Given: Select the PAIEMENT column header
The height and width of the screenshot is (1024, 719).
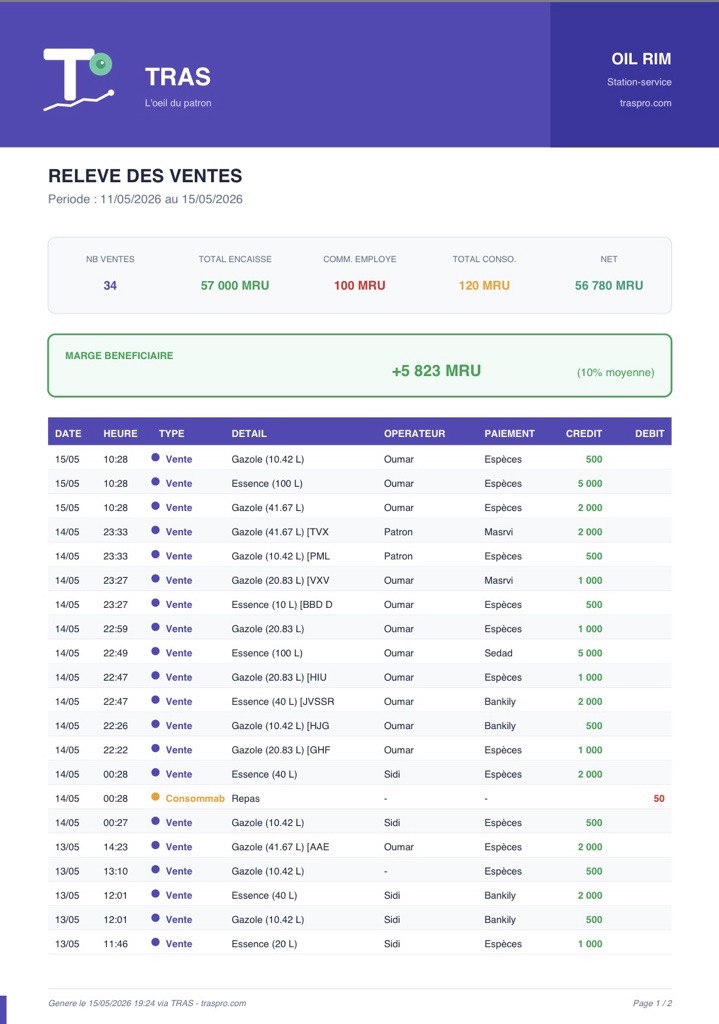Looking at the screenshot, I should 509,434.
